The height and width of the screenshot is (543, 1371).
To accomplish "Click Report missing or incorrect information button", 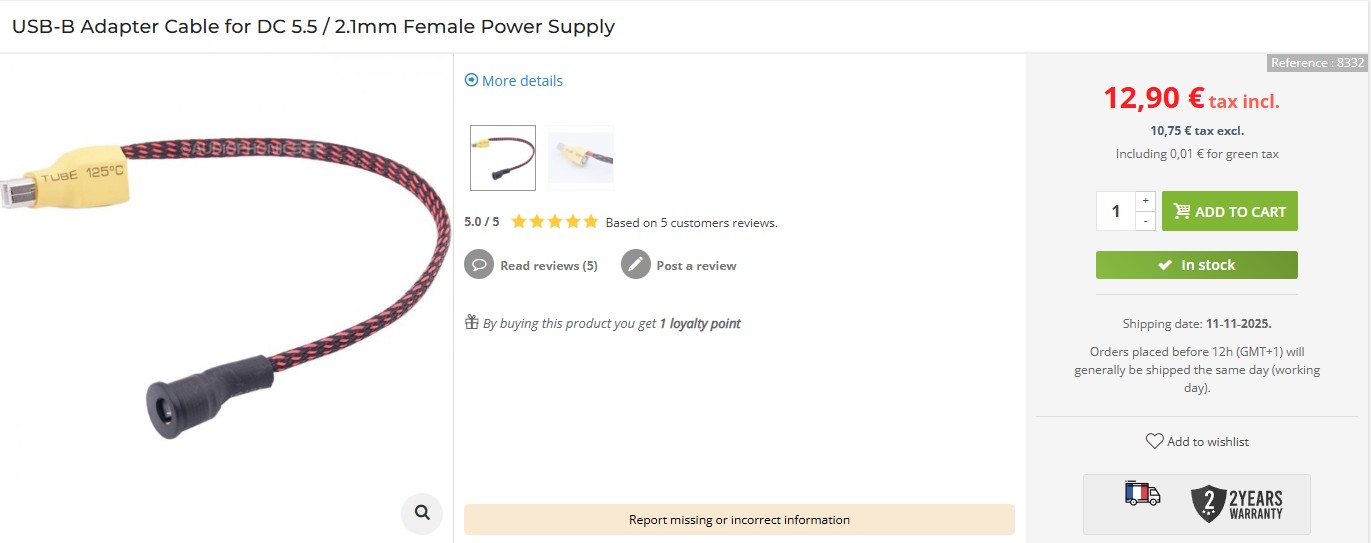I will click(739, 519).
